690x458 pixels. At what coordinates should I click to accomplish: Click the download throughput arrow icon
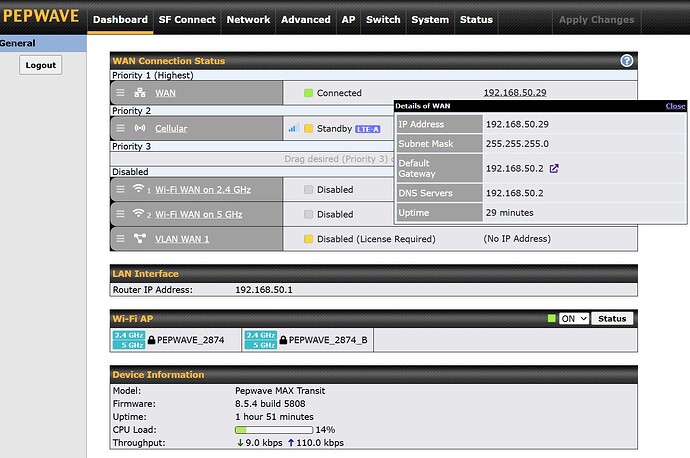tap(240, 443)
